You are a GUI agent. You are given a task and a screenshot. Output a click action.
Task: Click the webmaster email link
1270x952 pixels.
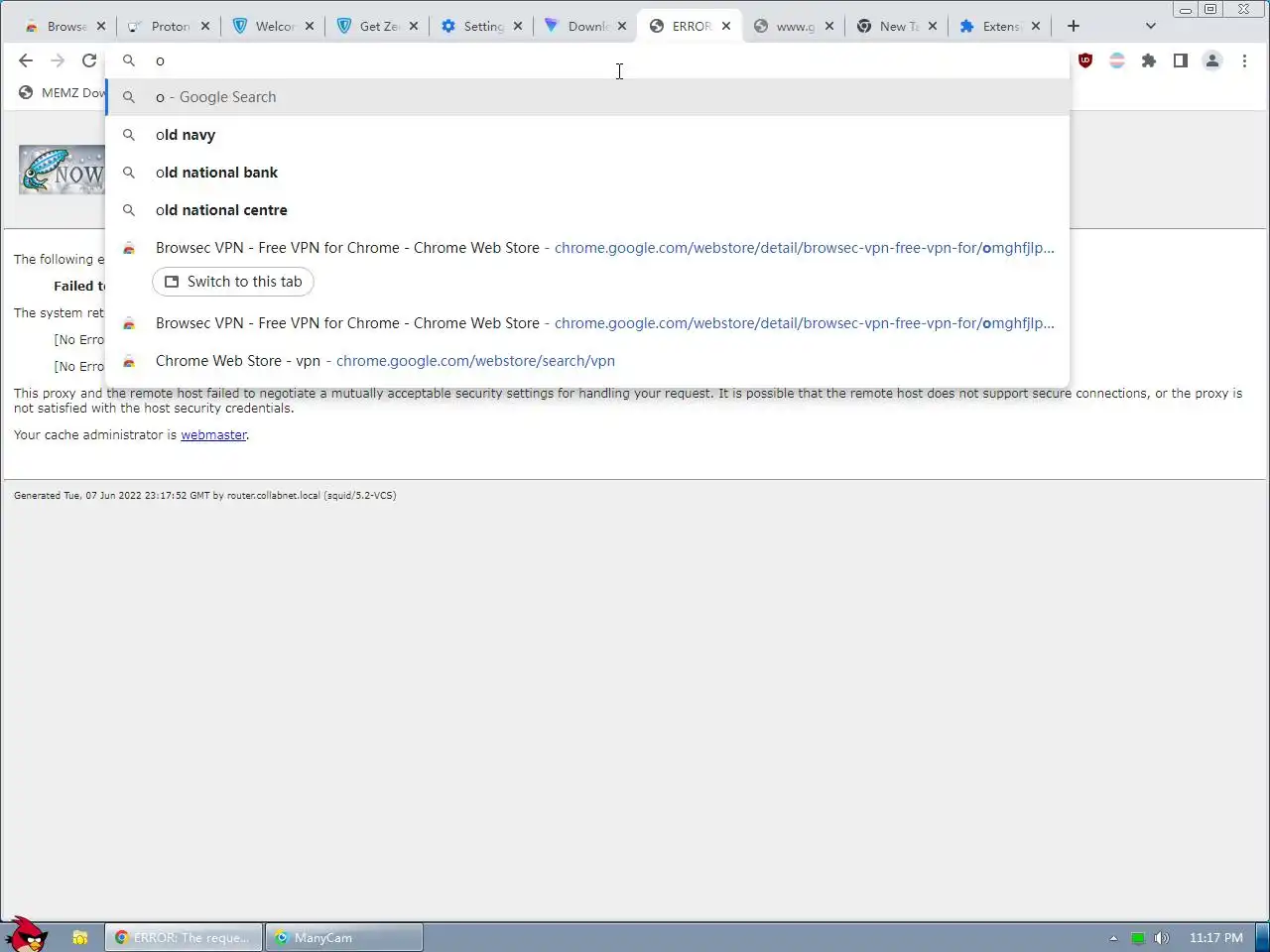(213, 434)
